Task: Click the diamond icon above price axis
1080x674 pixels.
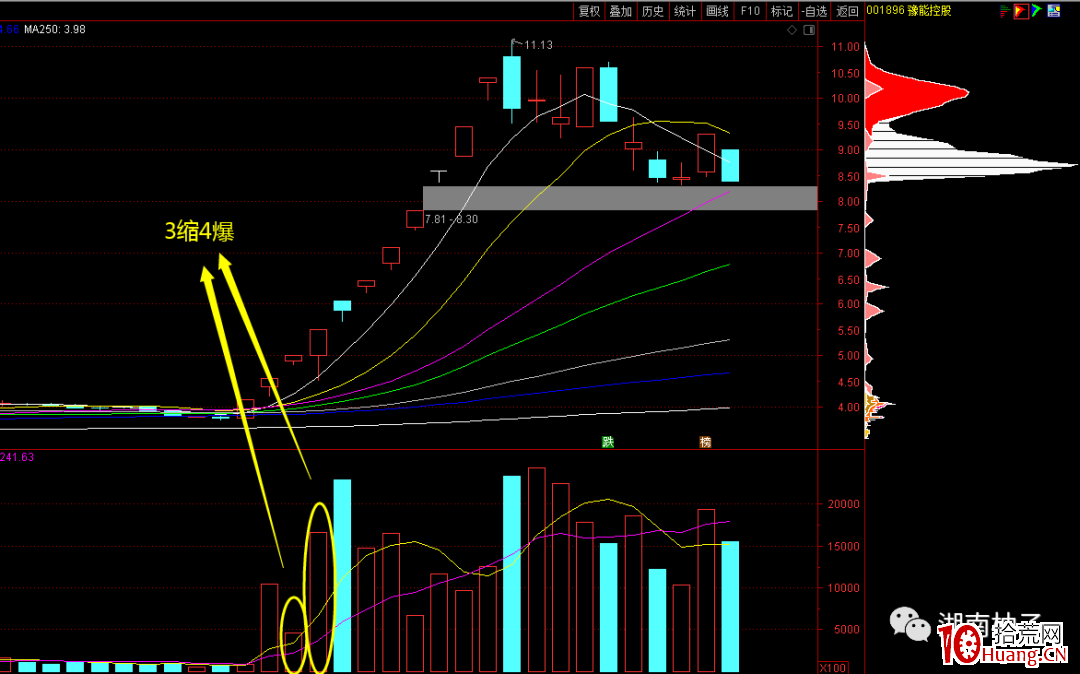Action: [792, 30]
